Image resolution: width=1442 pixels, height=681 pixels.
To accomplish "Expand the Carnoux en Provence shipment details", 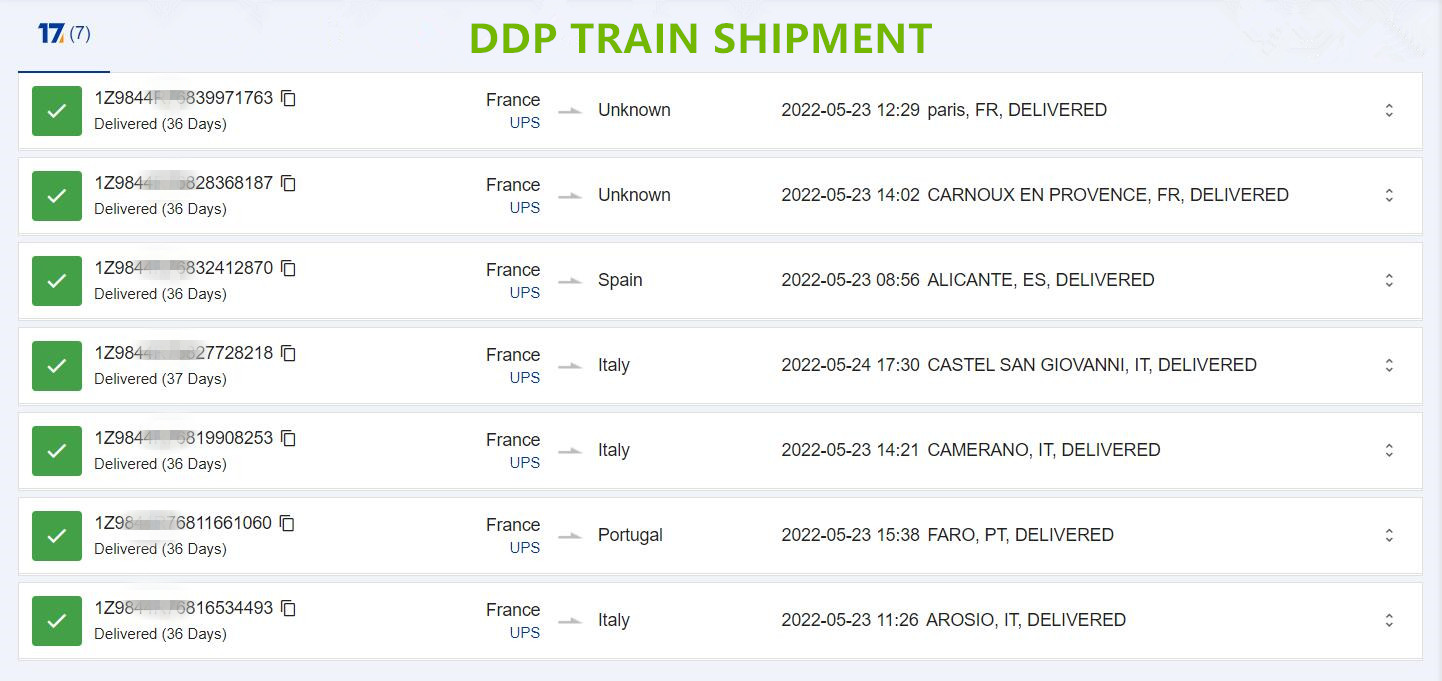I will 1389,195.
